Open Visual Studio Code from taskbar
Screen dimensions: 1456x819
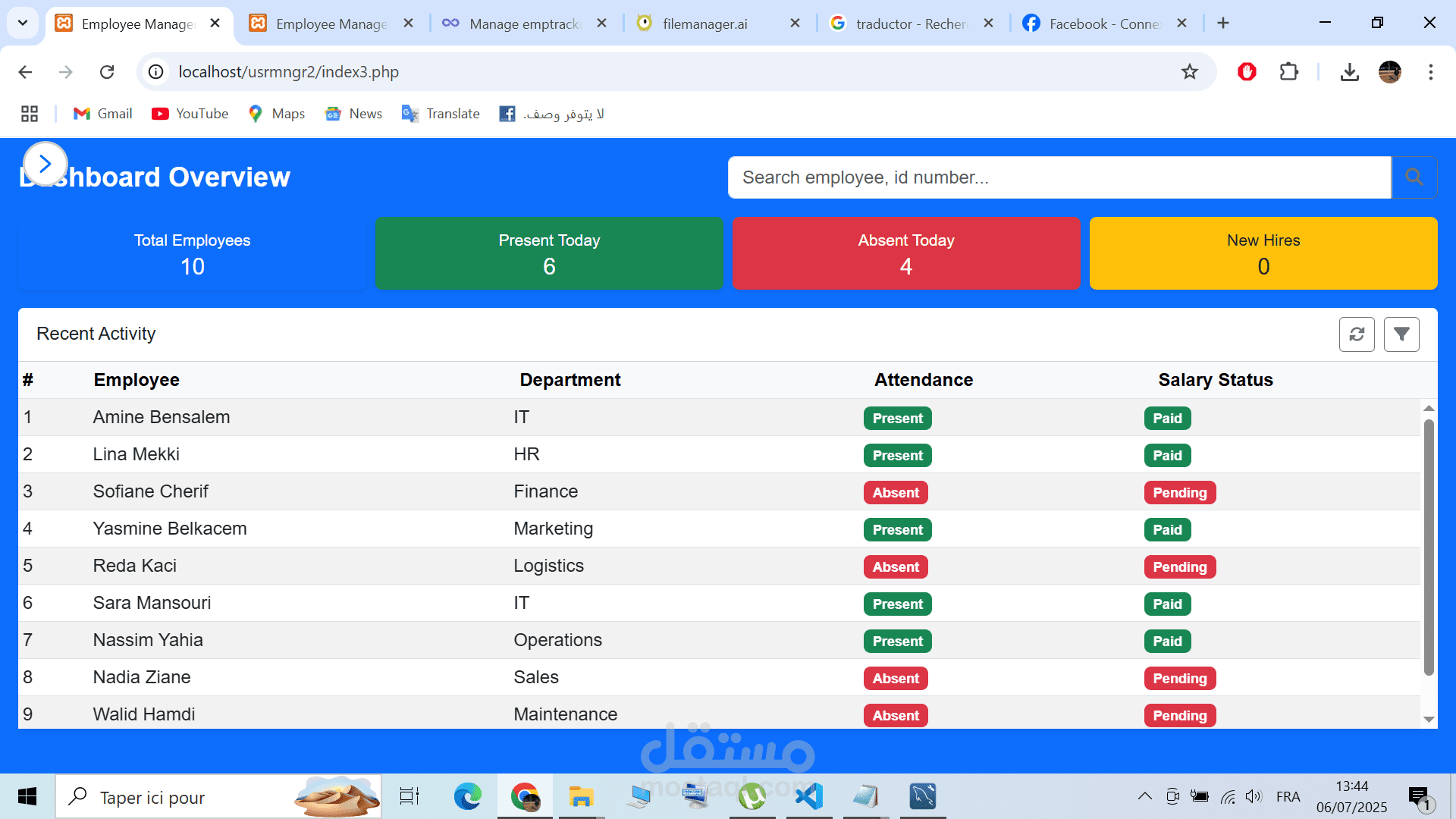809,796
